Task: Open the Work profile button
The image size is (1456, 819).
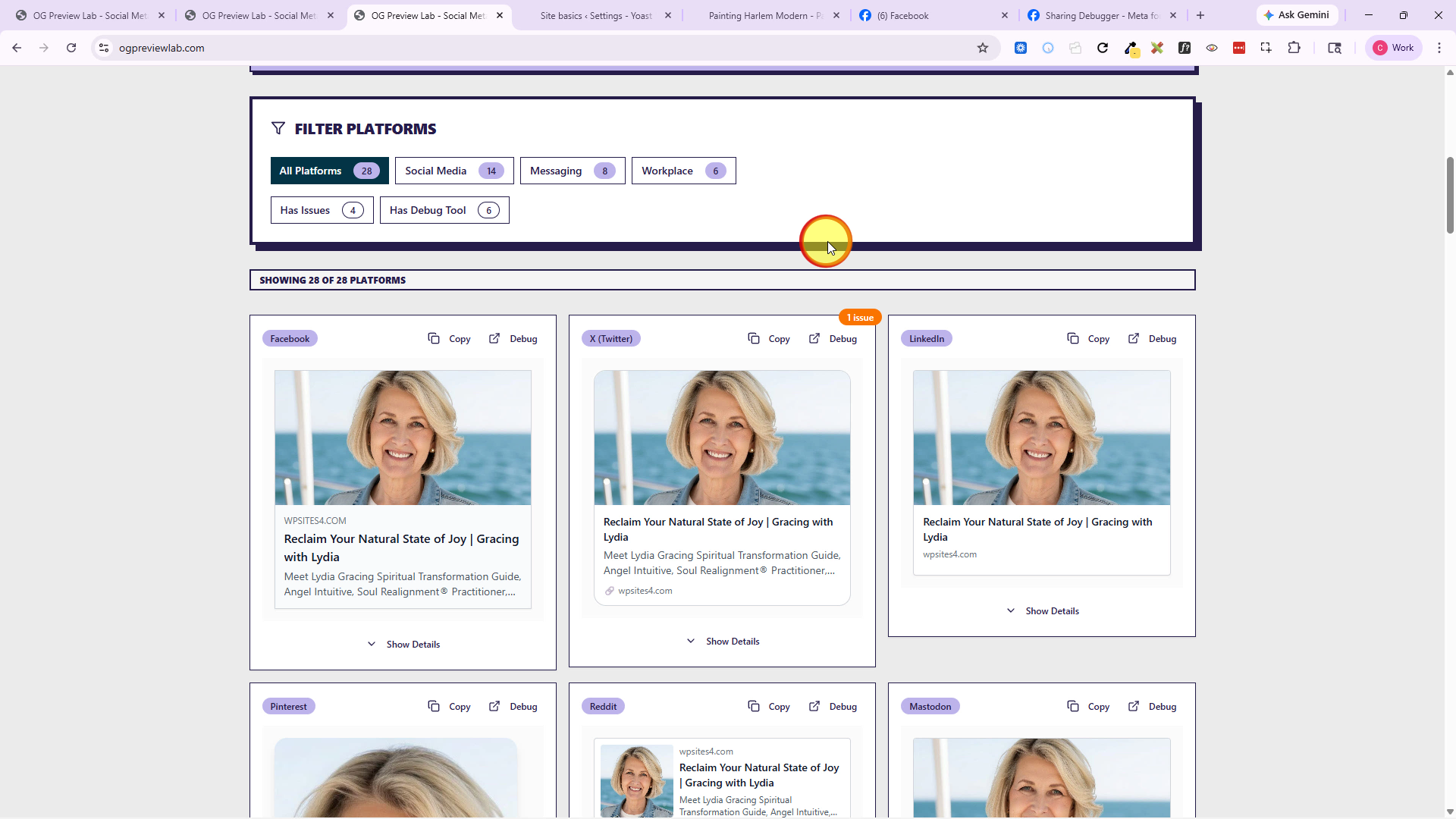Action: click(1394, 48)
